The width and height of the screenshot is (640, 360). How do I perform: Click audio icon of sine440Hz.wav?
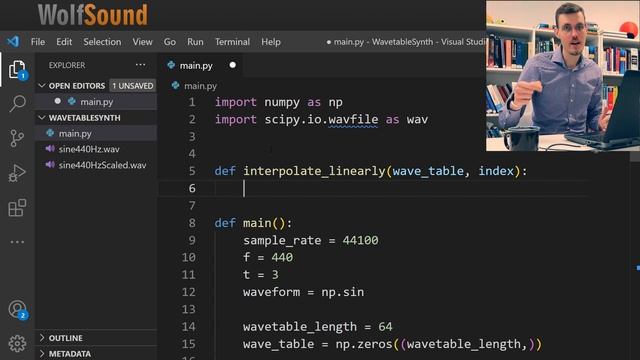(x=50, y=149)
